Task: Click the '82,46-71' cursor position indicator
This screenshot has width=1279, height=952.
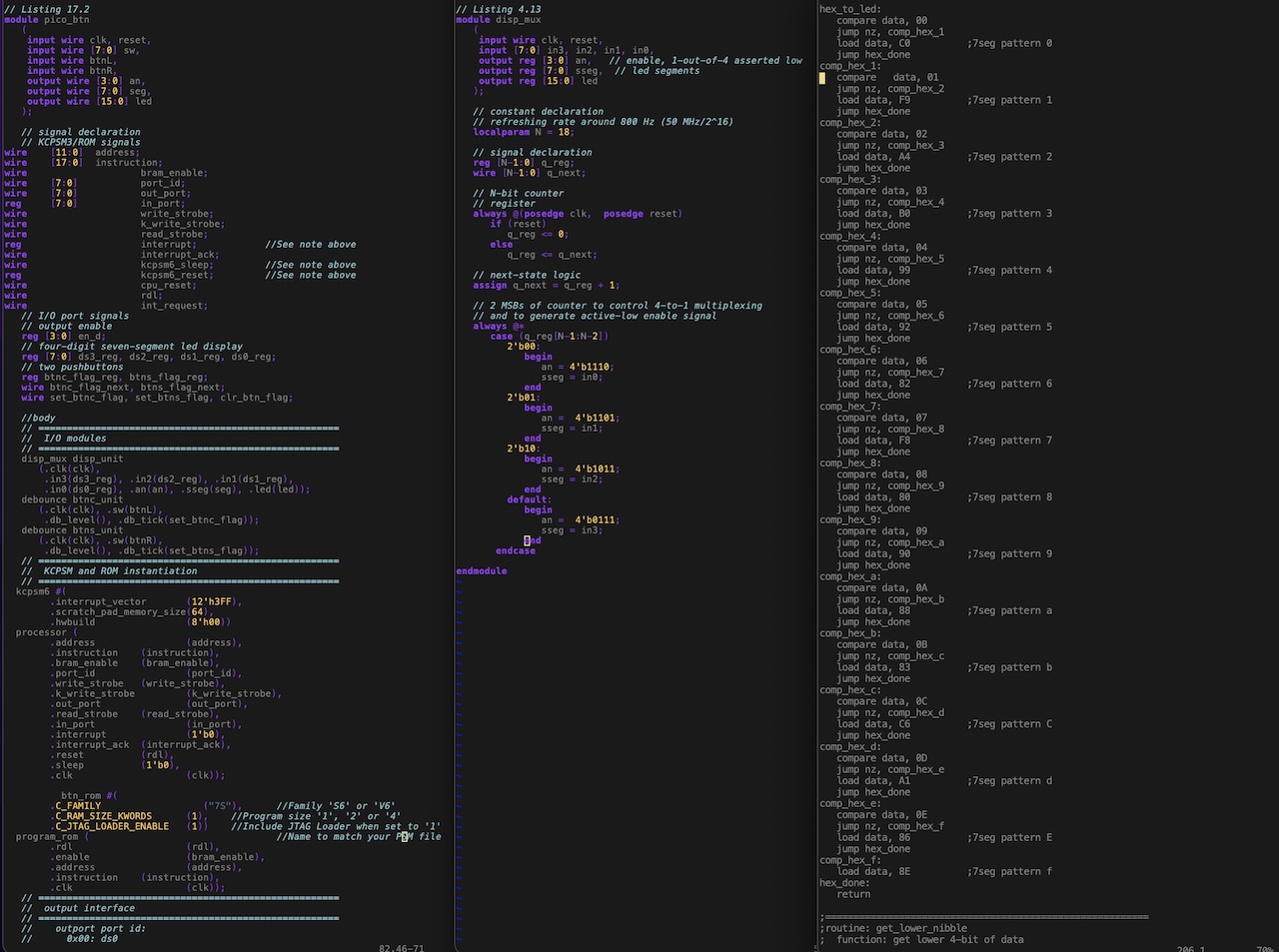Action: tap(402, 948)
